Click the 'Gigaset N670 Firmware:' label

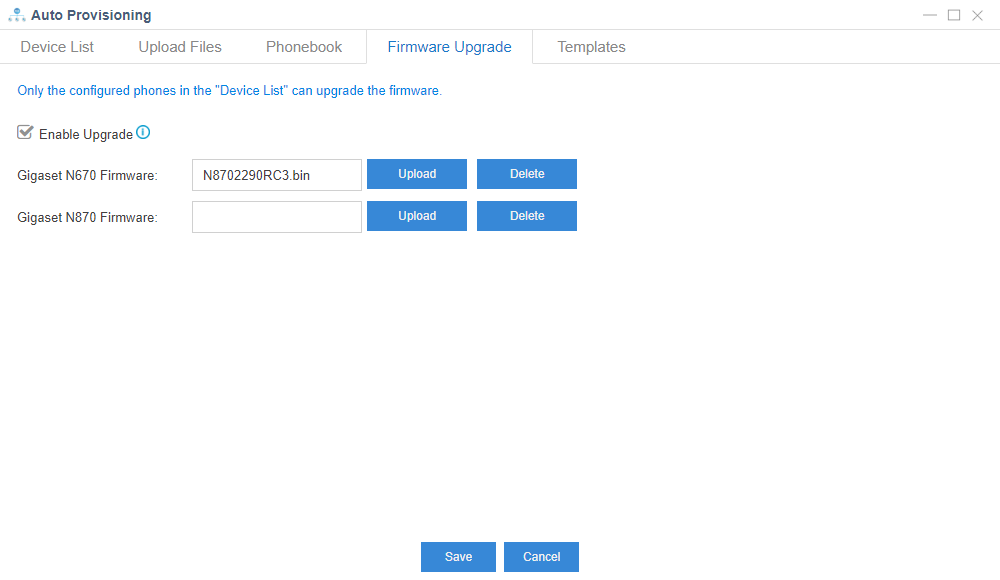coord(87,175)
